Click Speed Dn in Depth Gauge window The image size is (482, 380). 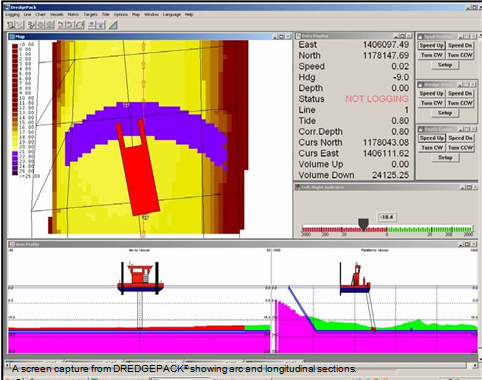[x=460, y=138]
